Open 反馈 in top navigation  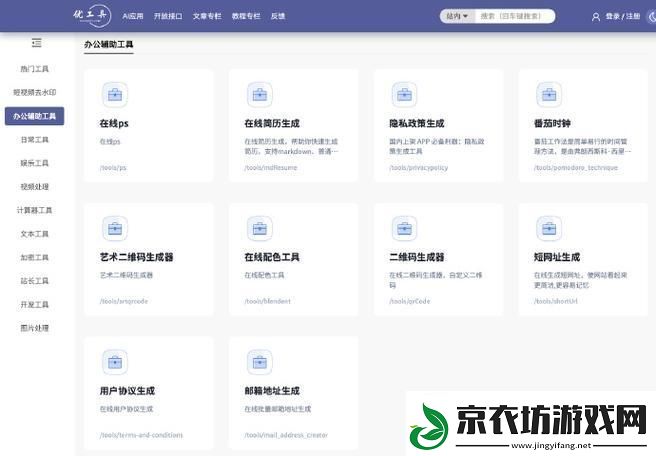pyautogui.click(x=278, y=16)
